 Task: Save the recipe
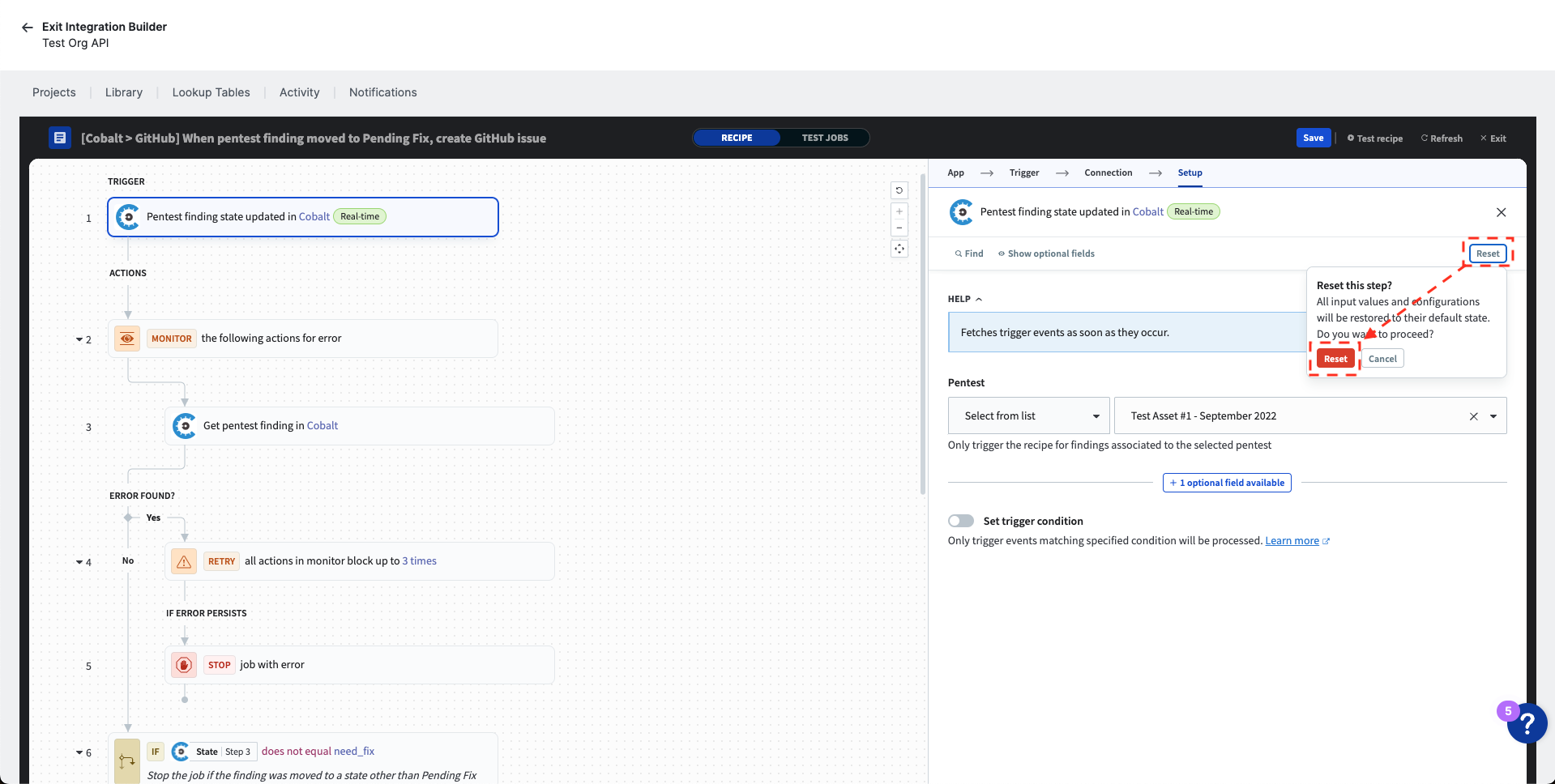point(1313,138)
